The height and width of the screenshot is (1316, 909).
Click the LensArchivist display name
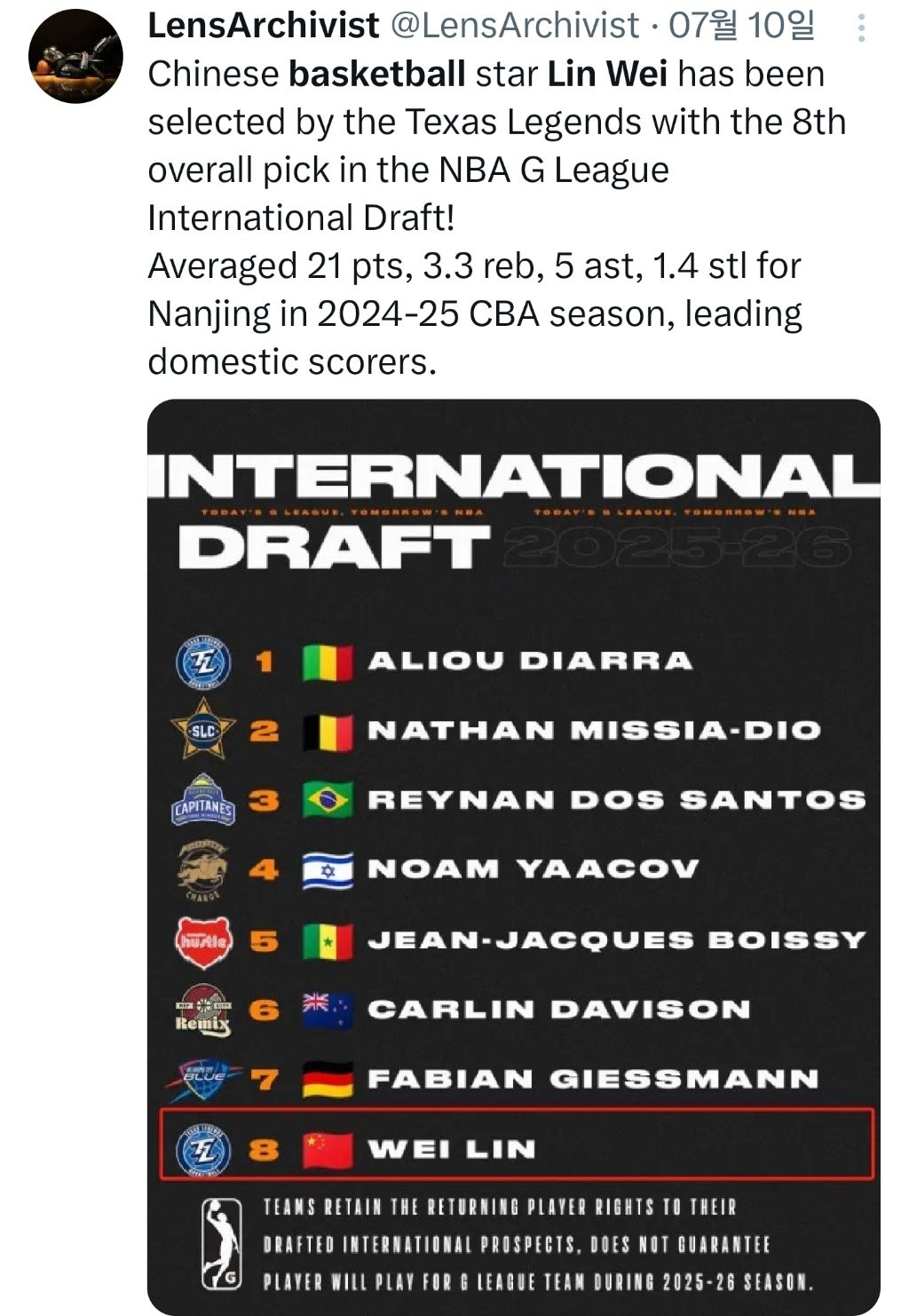click(x=264, y=26)
